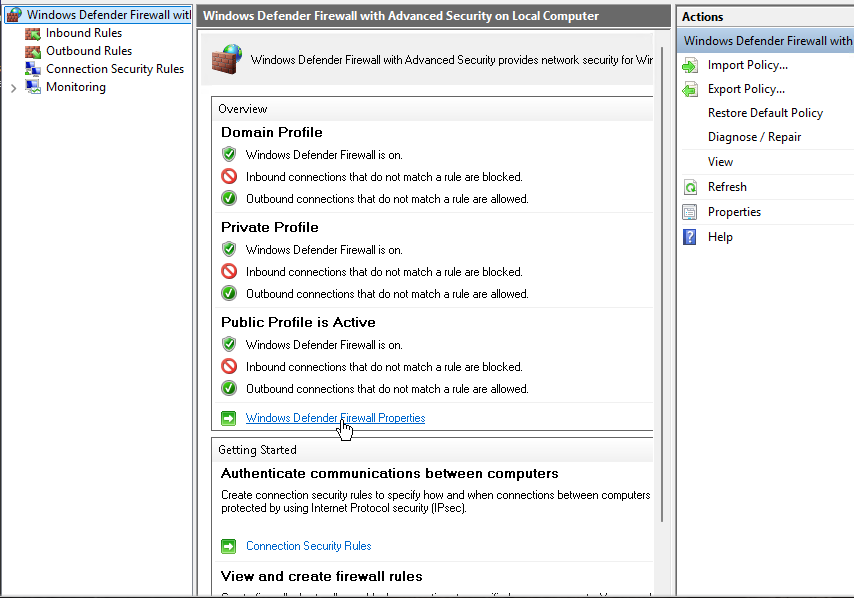
Task: Click the center pane title bar text
Action: click(x=401, y=16)
